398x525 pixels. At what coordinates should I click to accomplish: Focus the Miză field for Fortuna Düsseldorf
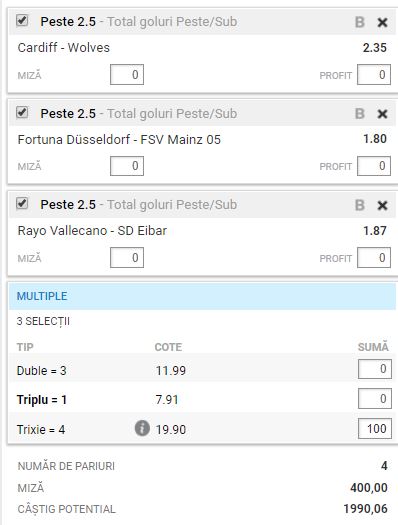point(127,166)
